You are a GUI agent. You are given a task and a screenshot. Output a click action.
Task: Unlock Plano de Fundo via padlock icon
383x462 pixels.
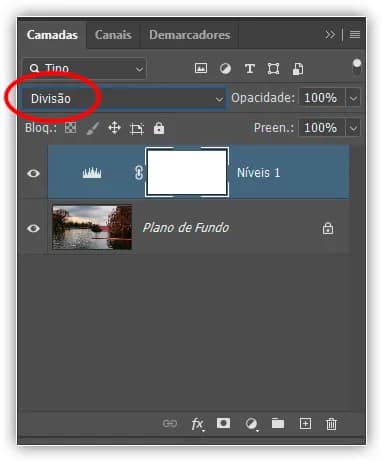point(328,228)
